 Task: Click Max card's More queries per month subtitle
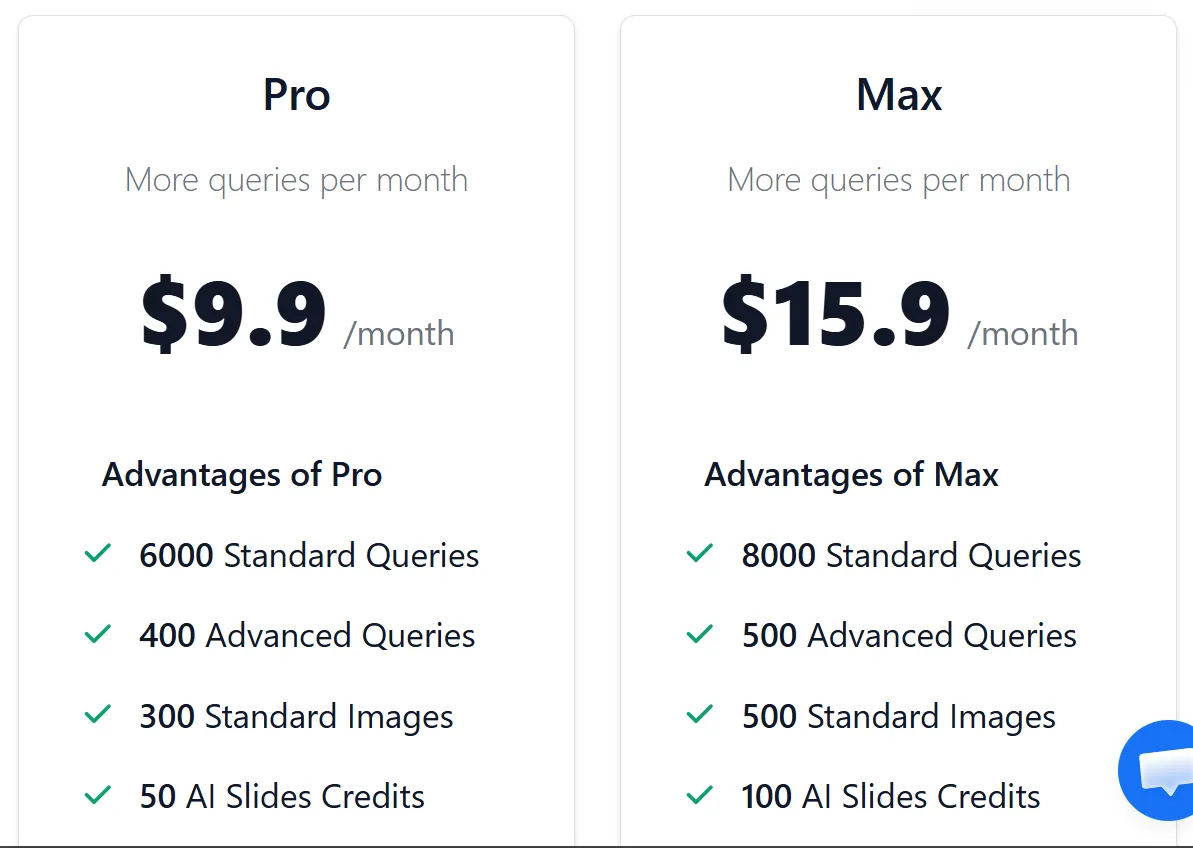coord(899,180)
